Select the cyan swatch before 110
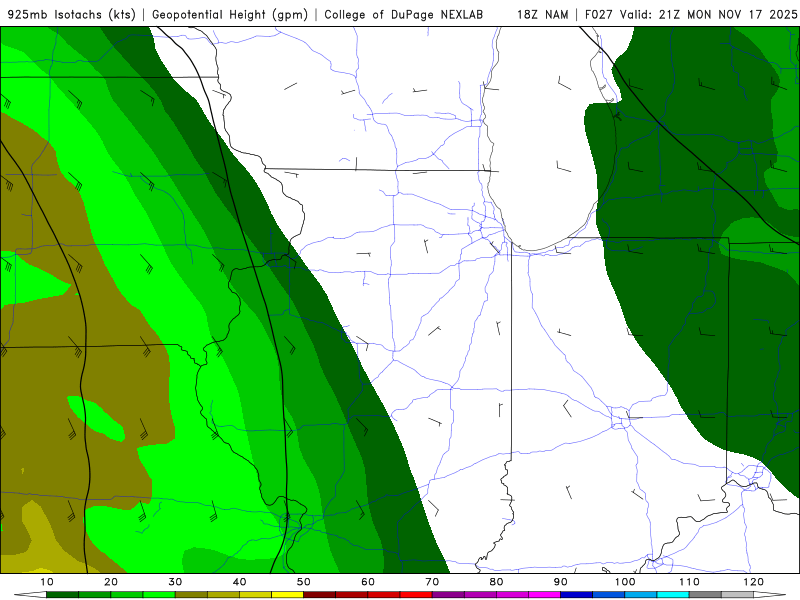The image size is (800, 600). tap(673, 595)
